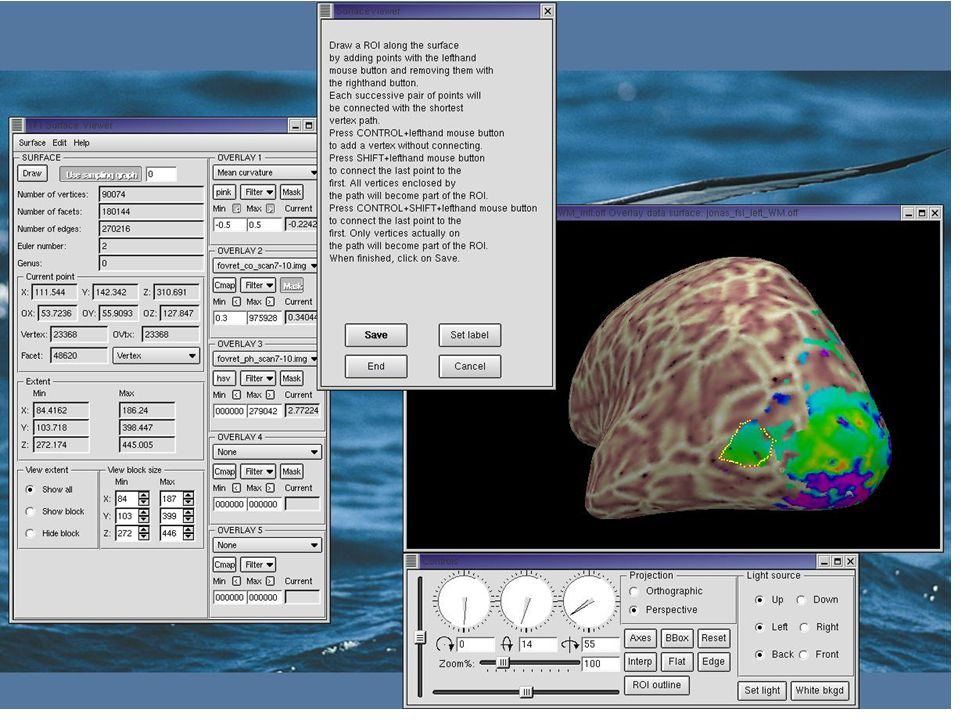This screenshot has width=960, height=720.
Task: Close the ROI instructions dialog with X
Action: (x=548, y=11)
